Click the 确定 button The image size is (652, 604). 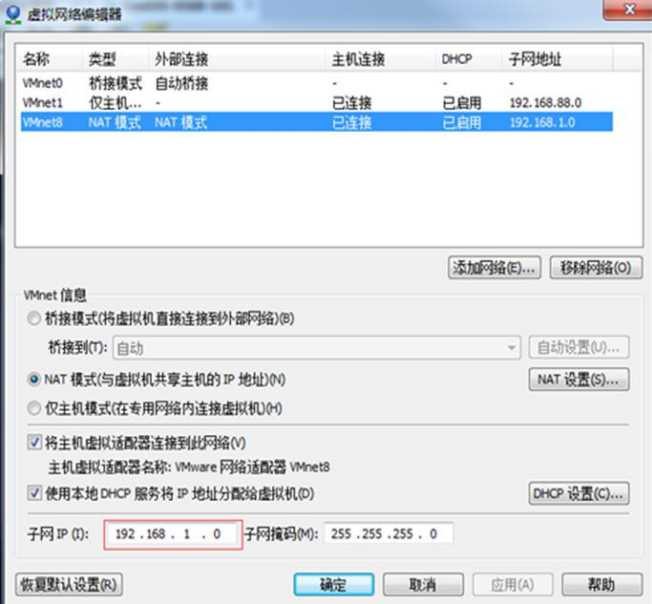pyautogui.click(x=333, y=584)
